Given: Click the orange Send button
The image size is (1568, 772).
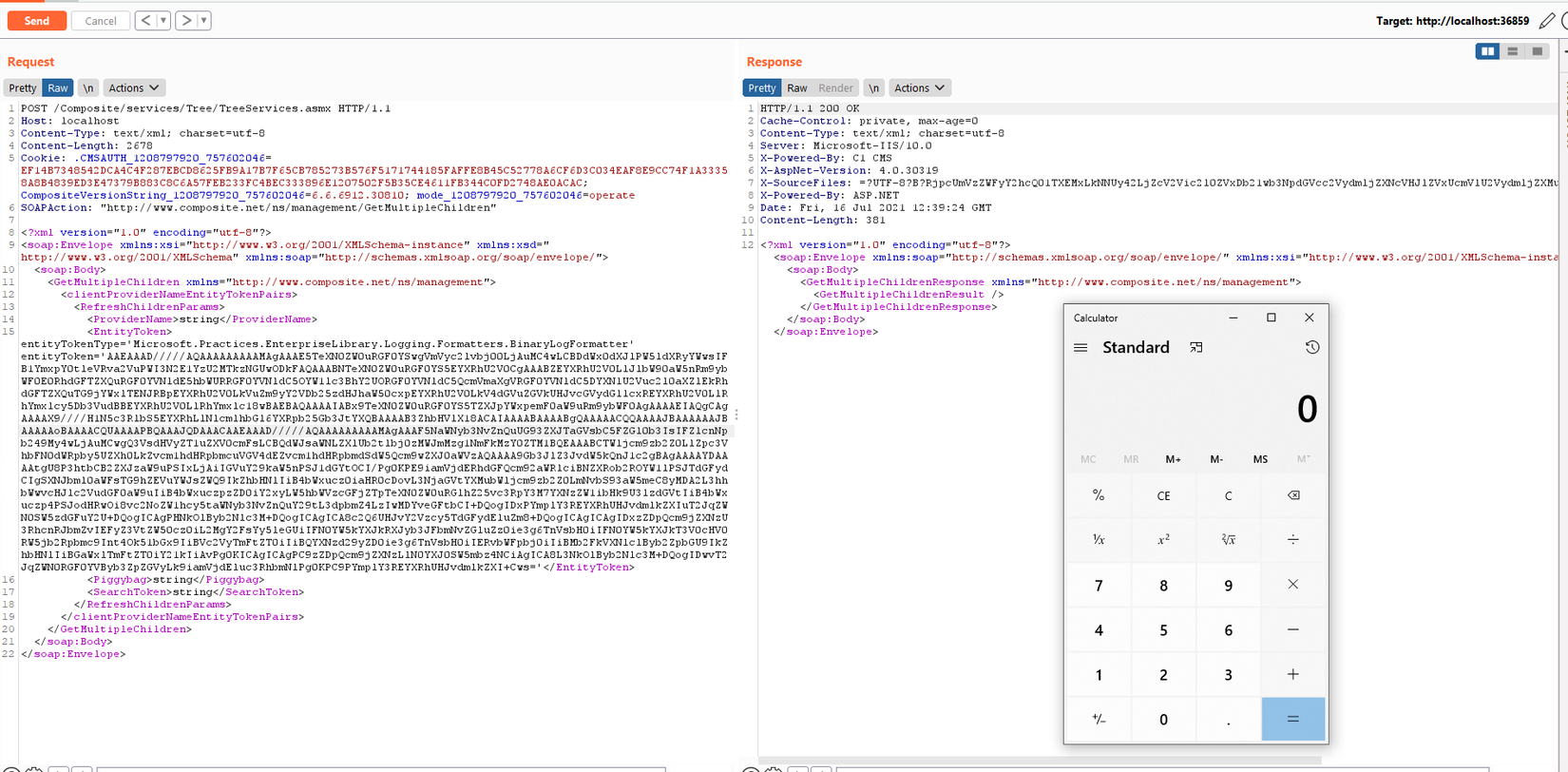Looking at the screenshot, I should 37,21.
